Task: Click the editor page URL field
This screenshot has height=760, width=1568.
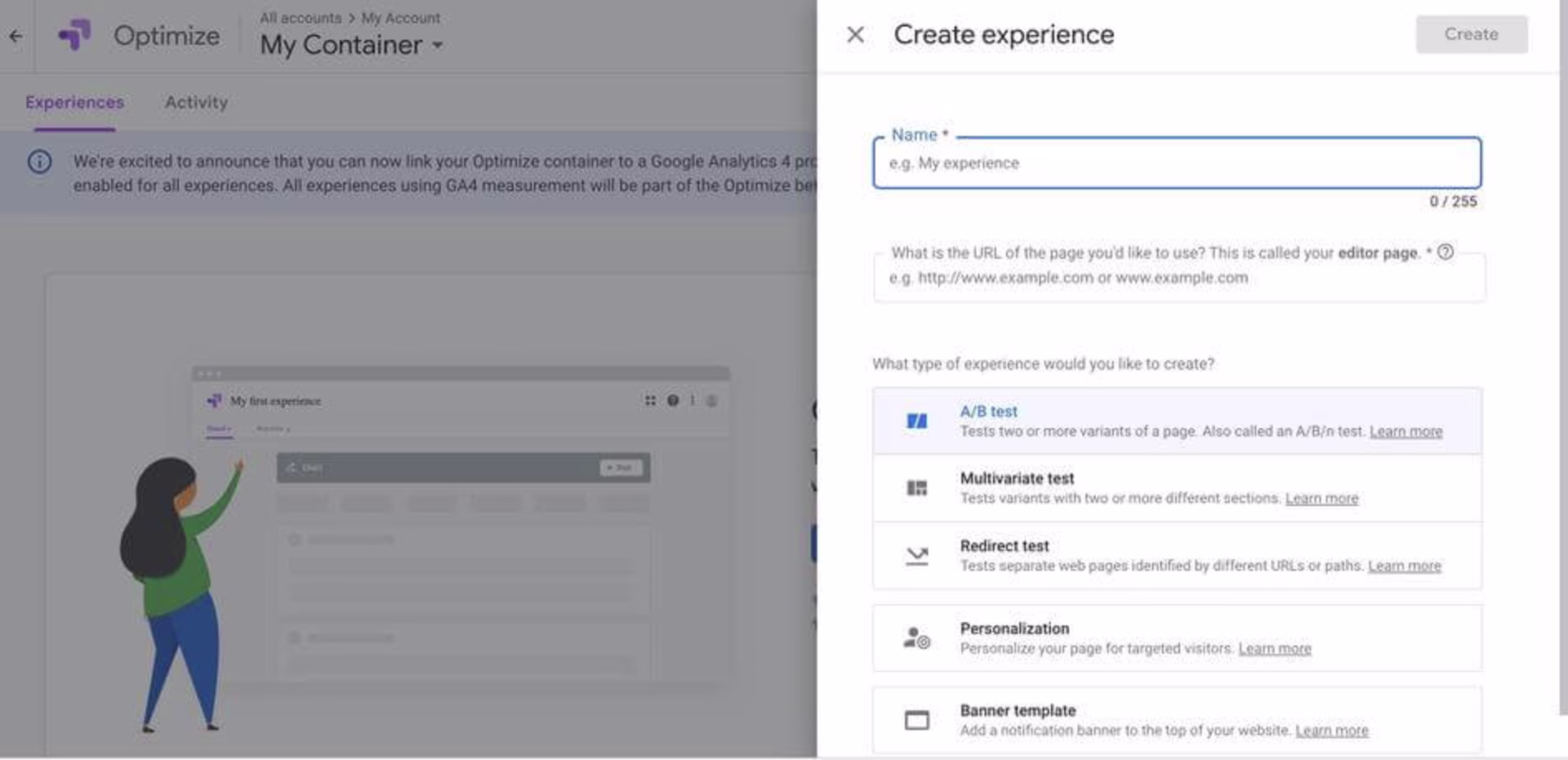Action: click(x=1179, y=278)
